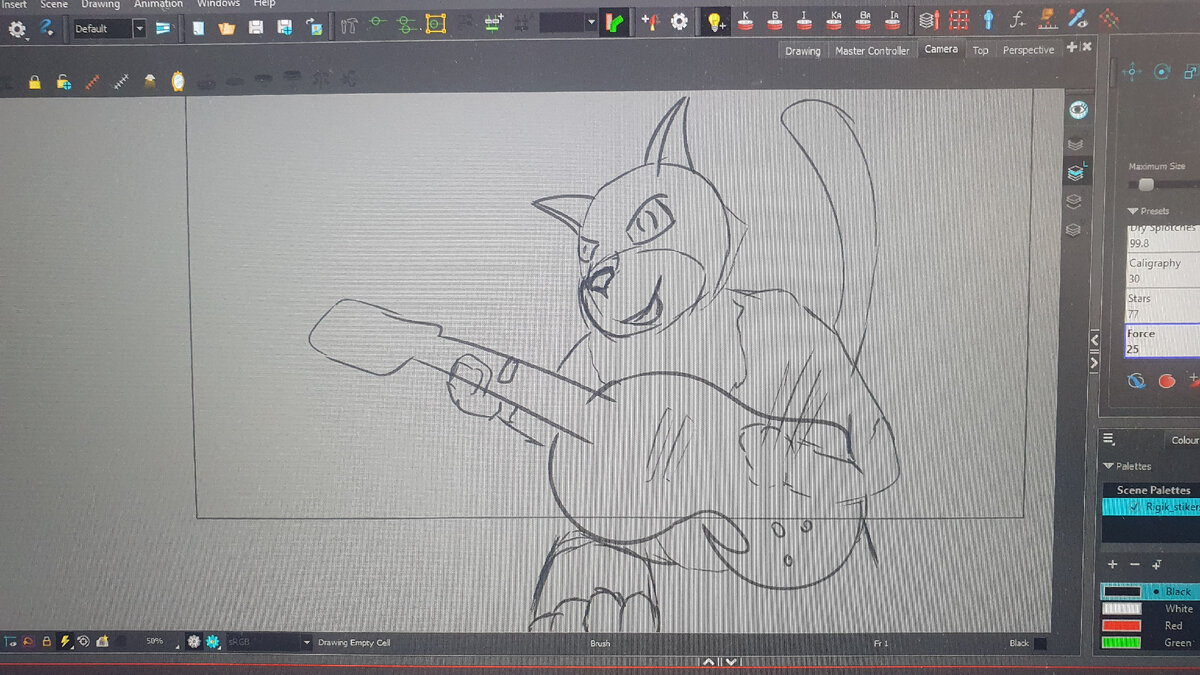The height and width of the screenshot is (675, 1200).
Task: Remove colour with the minus button
Action: coord(1134,565)
